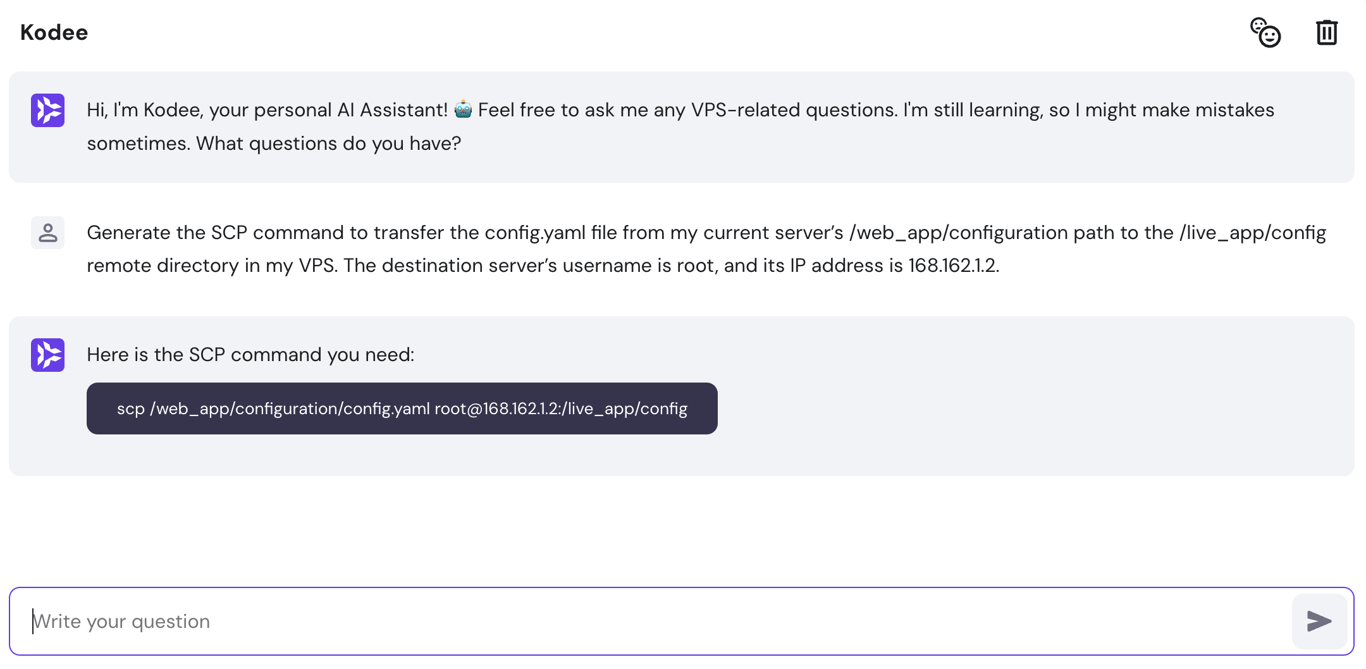Click the send button to submit
This screenshot has height=669, width=1366.
[x=1319, y=621]
